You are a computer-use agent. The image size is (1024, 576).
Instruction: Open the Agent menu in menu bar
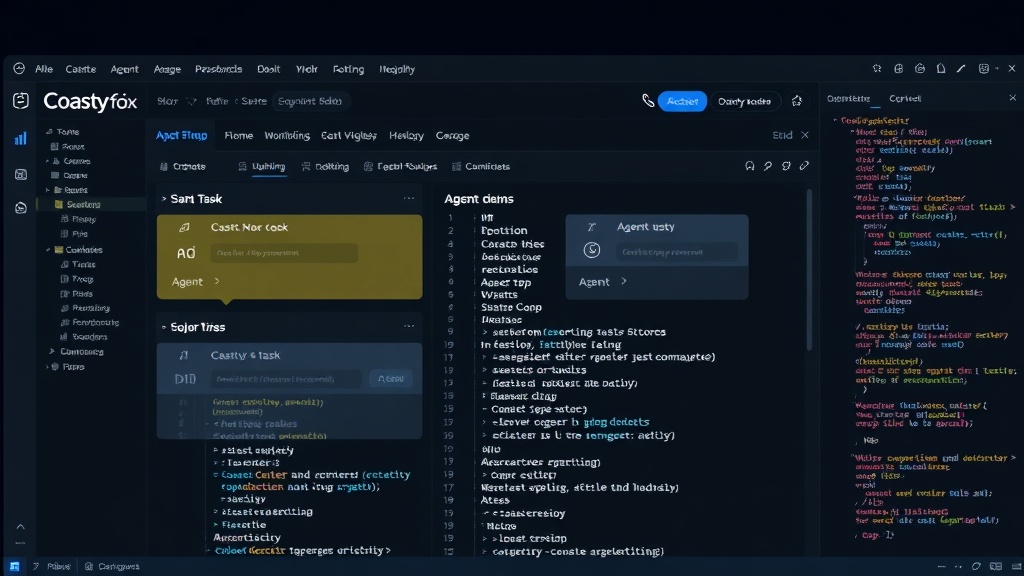pyautogui.click(x=124, y=69)
